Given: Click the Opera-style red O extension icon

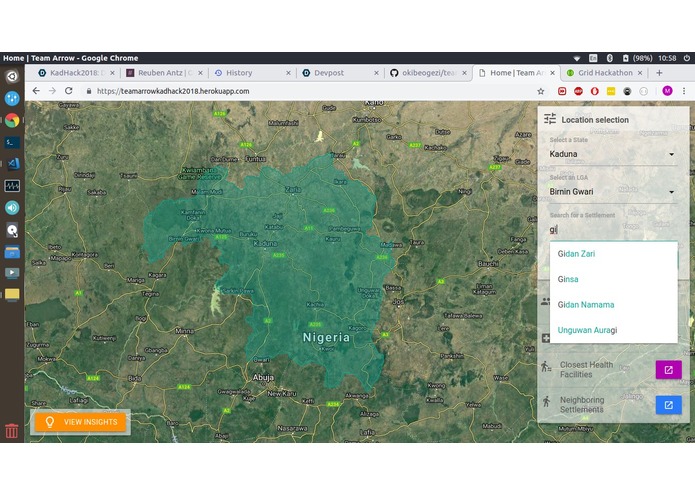Looking at the screenshot, I should pos(594,91).
